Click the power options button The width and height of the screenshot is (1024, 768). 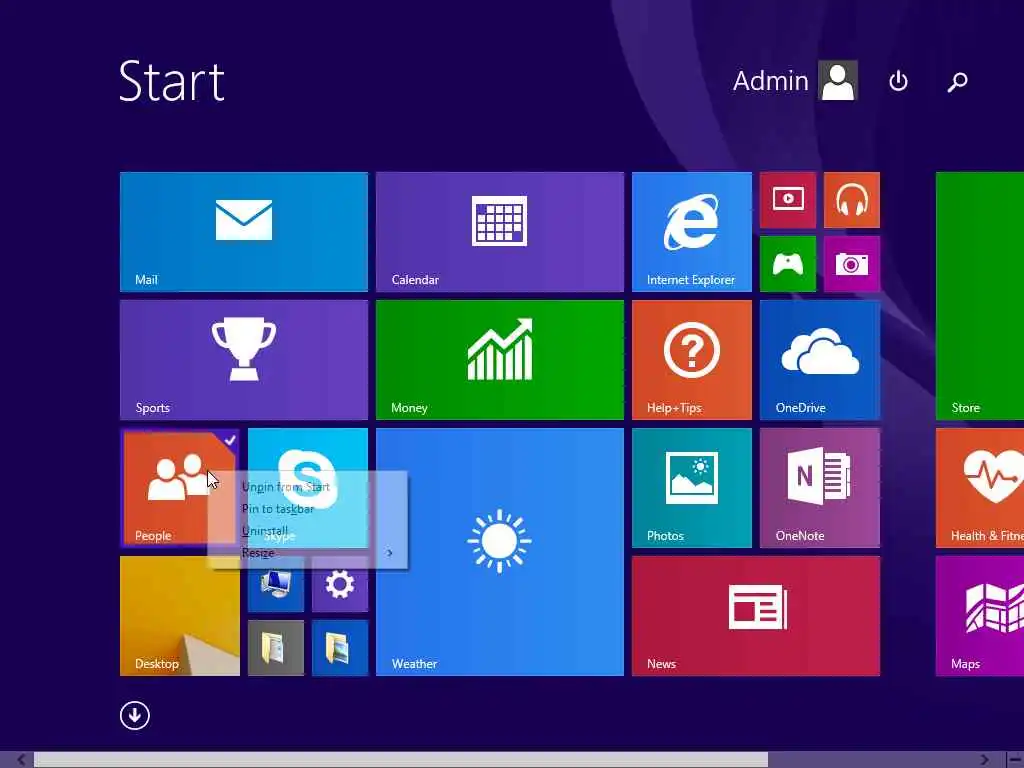898,81
